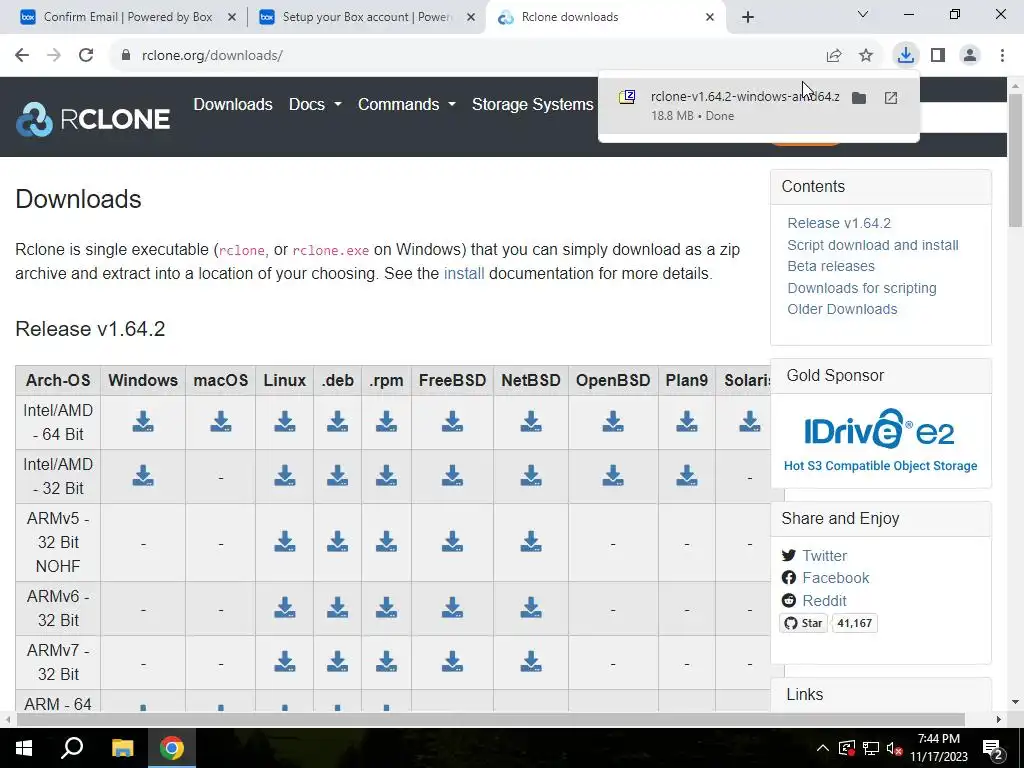1024x768 pixels.
Task: Download NetBSD Intel/AMD 64 Bit build
Action: (x=531, y=422)
